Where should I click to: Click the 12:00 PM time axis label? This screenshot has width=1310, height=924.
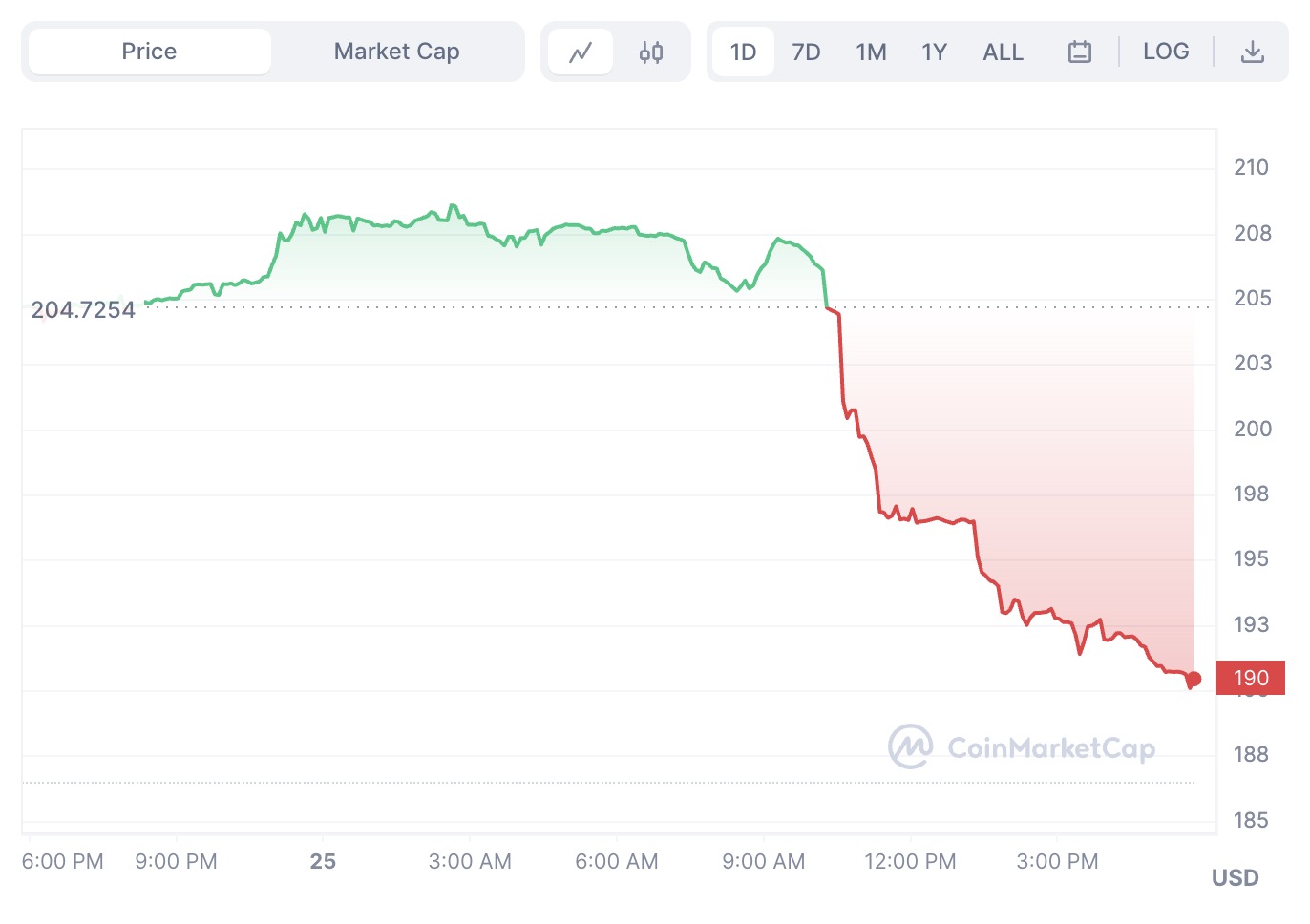tap(910, 861)
